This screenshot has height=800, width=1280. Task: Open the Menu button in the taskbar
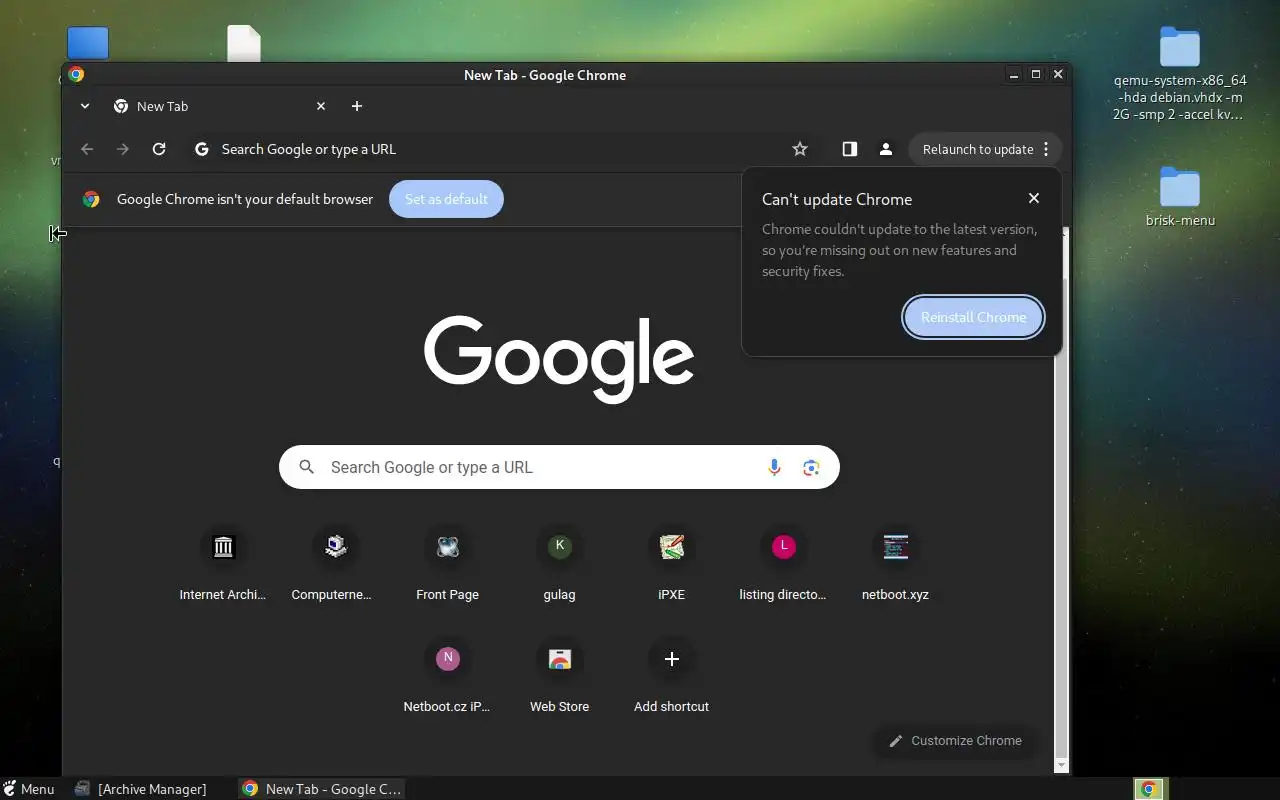click(x=28, y=789)
